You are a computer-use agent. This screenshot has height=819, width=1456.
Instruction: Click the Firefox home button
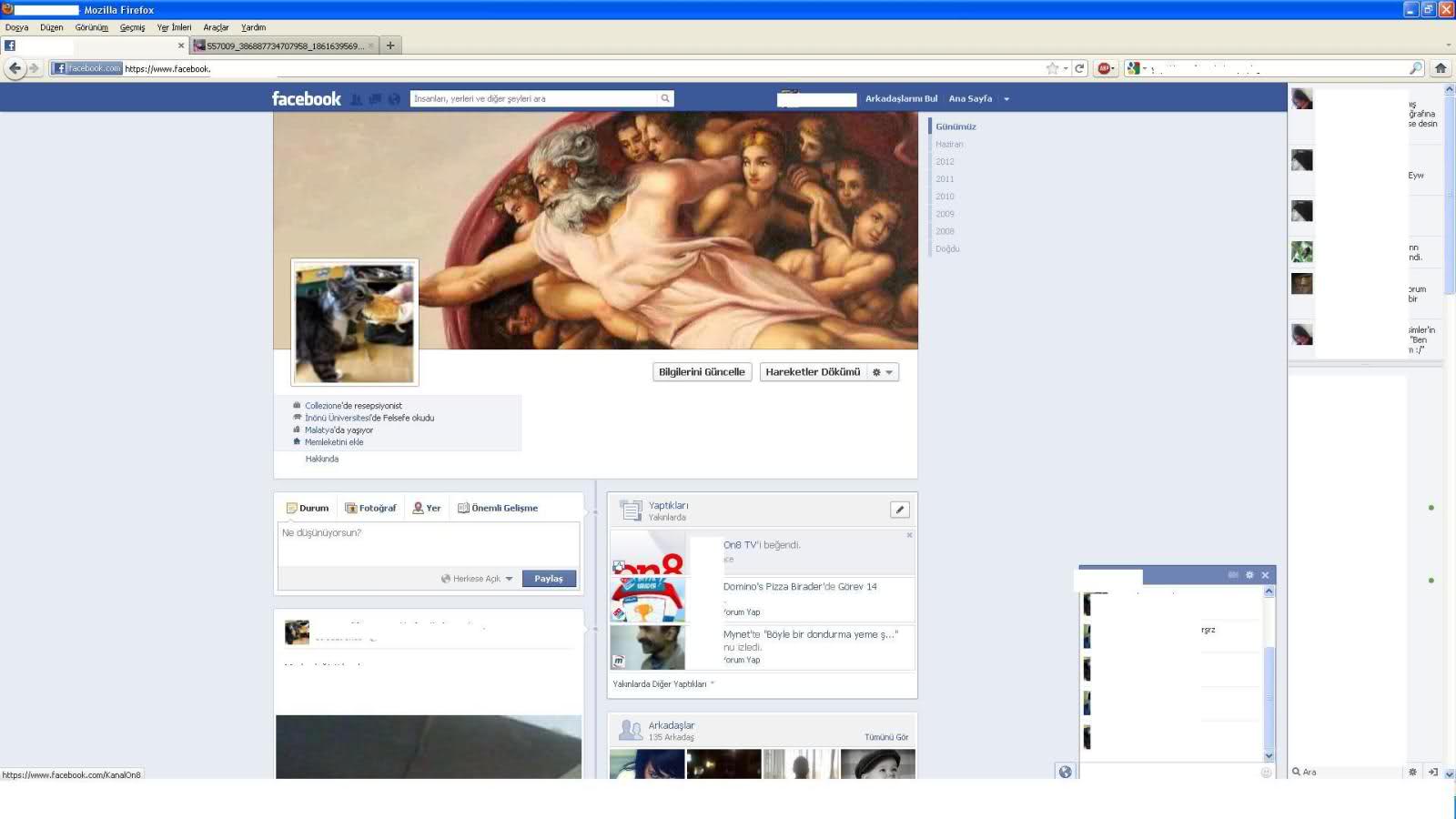click(x=1441, y=68)
